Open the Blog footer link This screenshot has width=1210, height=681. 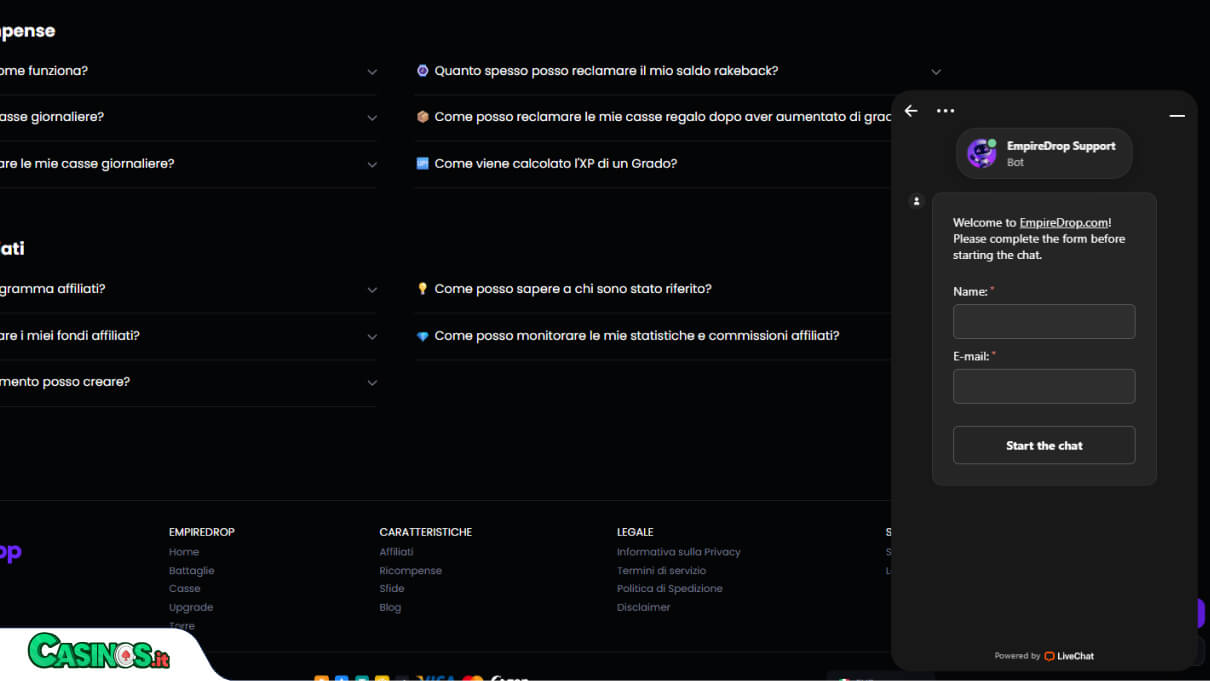tap(390, 607)
